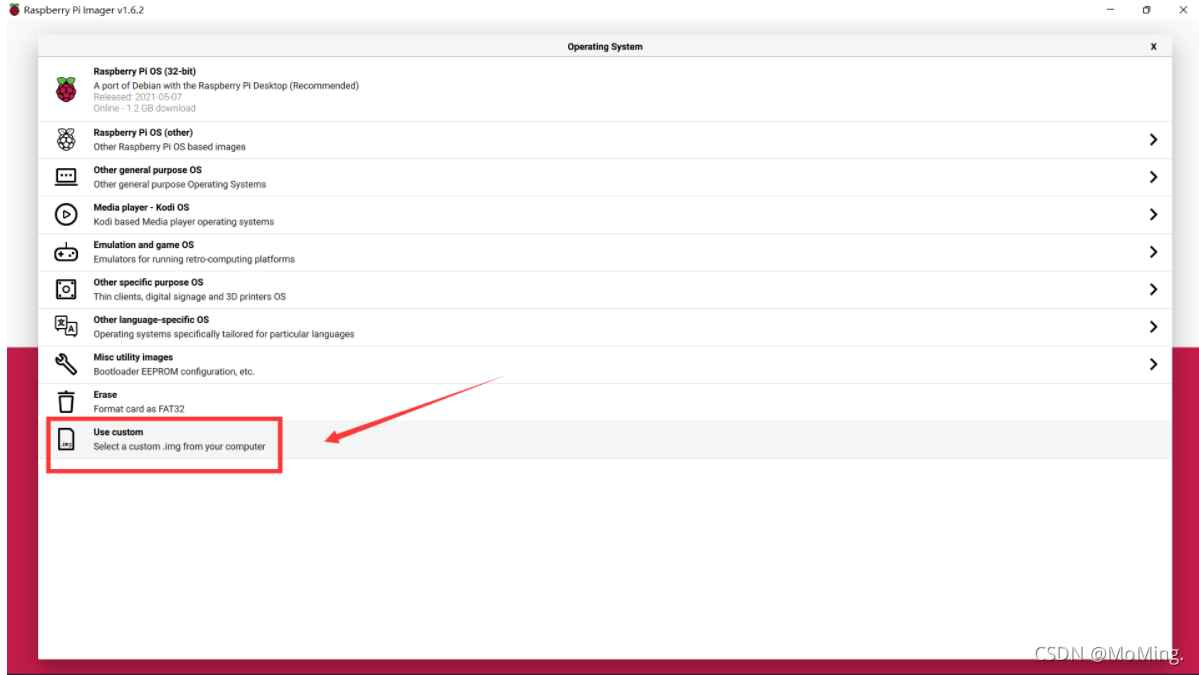Viewport: 1199px width, 675px height.
Task: Click 'Select a custom .img from your computer' text
Action: (x=180, y=446)
